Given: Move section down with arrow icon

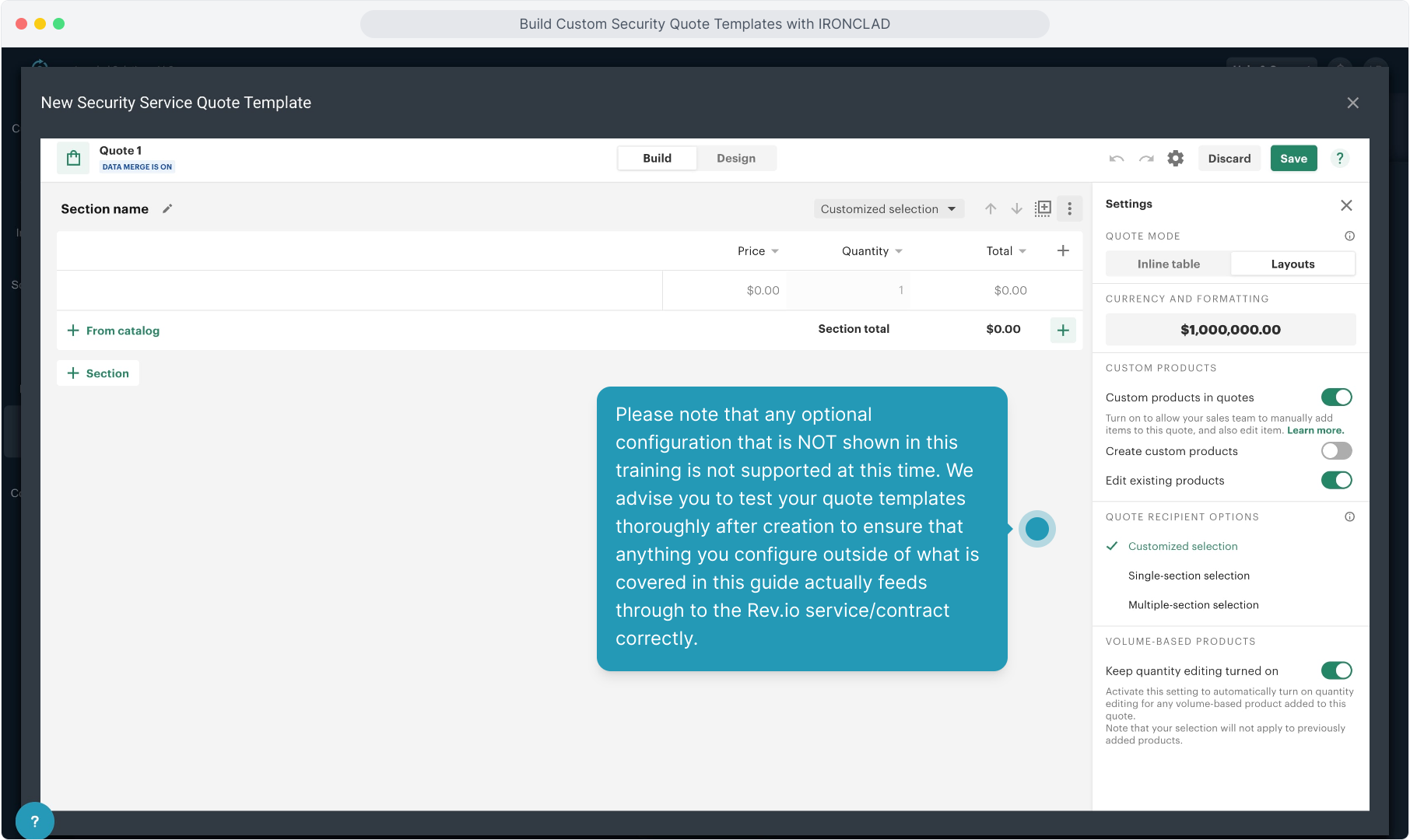Looking at the screenshot, I should click(1016, 209).
